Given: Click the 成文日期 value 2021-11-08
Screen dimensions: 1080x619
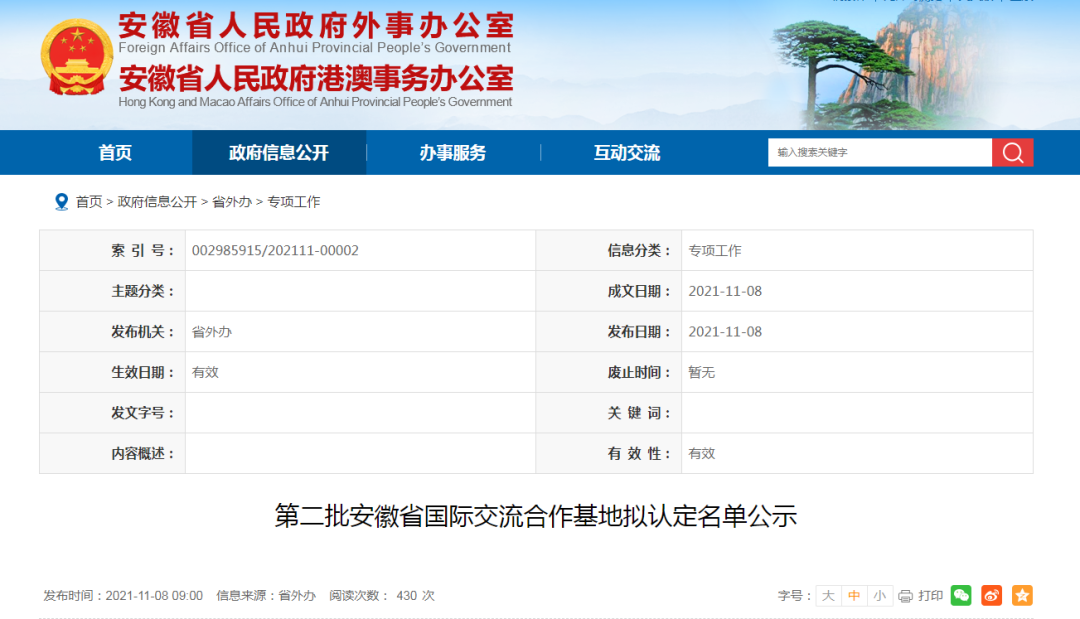Looking at the screenshot, I should pos(725,291).
